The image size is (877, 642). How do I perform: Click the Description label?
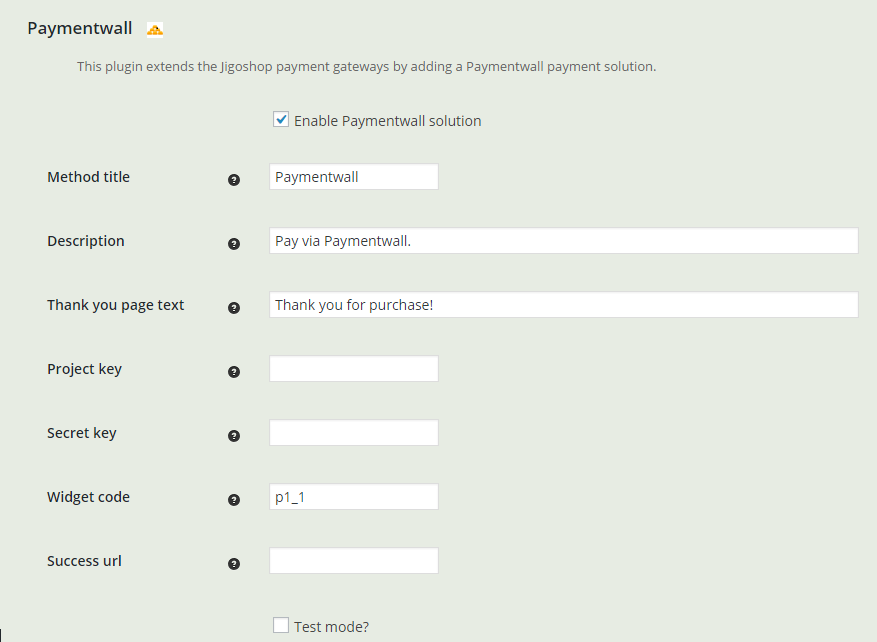coord(86,241)
